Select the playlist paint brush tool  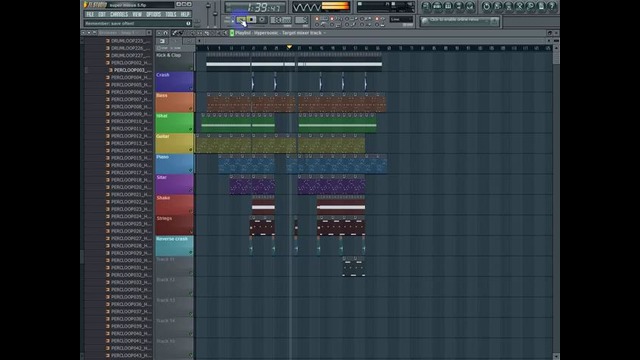pos(180,33)
